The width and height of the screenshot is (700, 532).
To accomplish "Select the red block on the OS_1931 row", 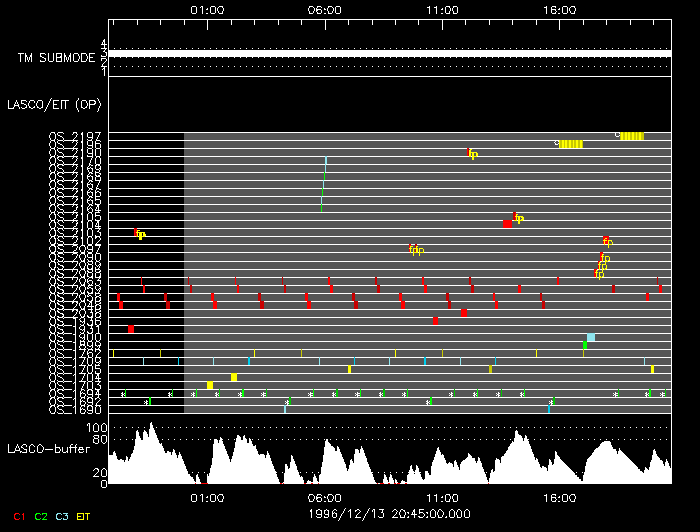I will tap(131, 329).
